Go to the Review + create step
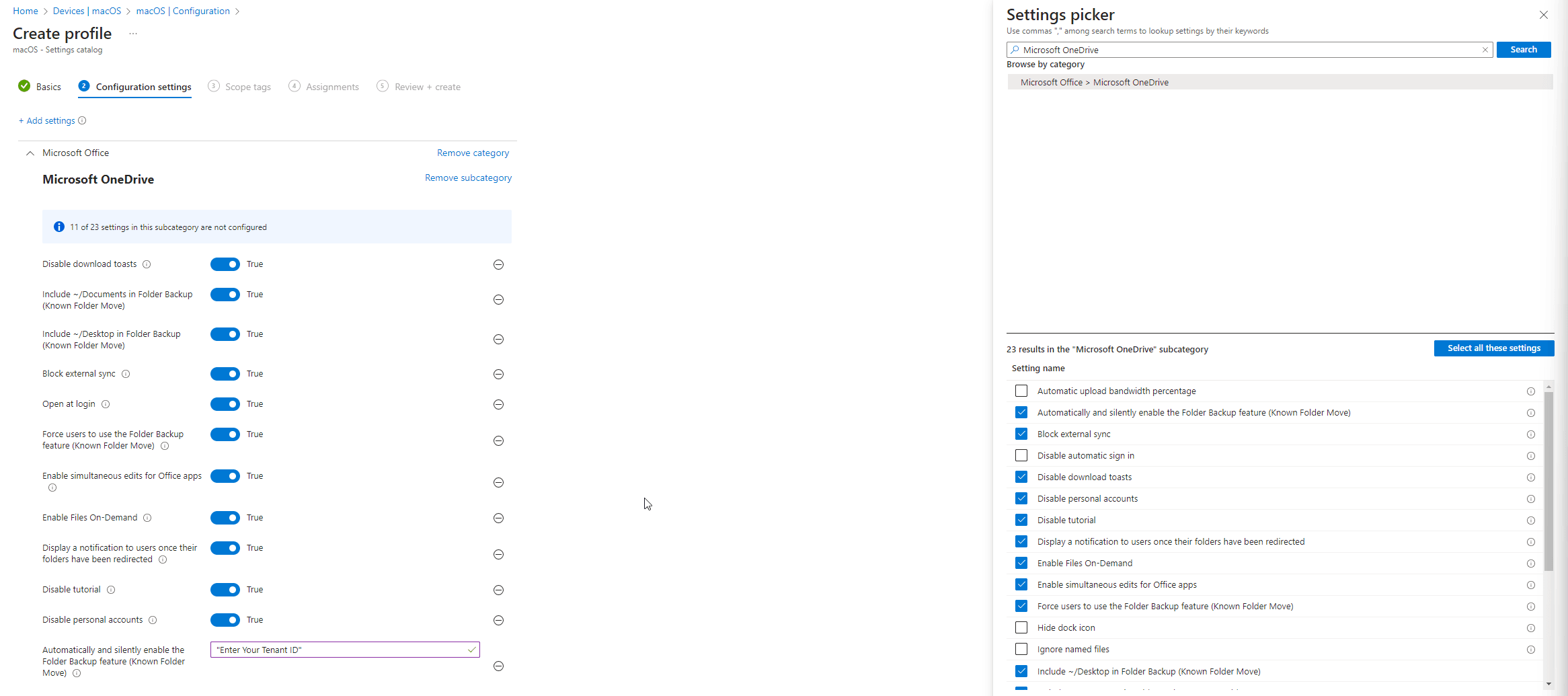Screen dimensions: 1568x696 point(419,87)
